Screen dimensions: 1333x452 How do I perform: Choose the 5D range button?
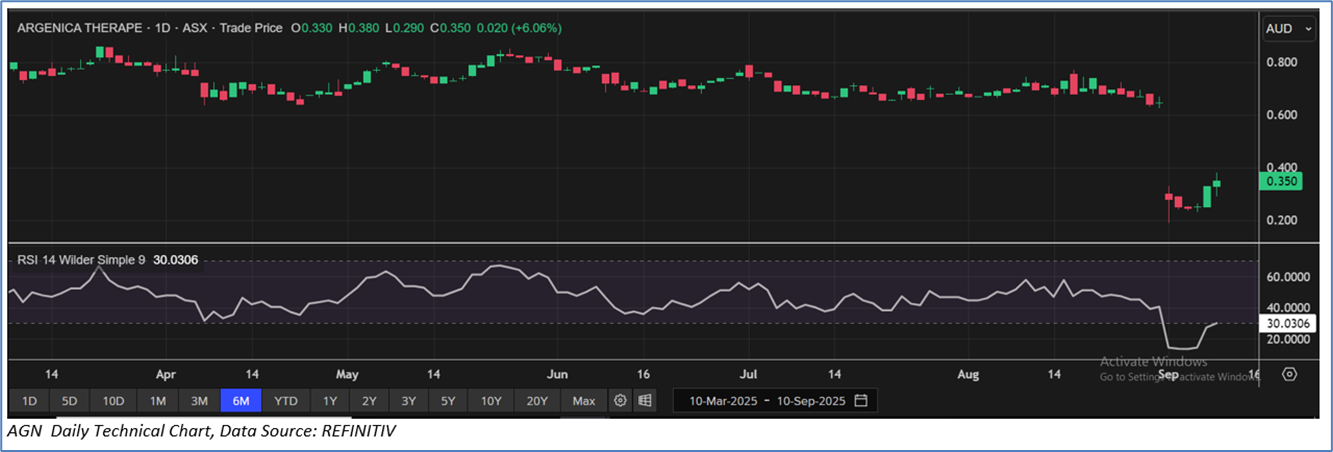pyautogui.click(x=69, y=401)
